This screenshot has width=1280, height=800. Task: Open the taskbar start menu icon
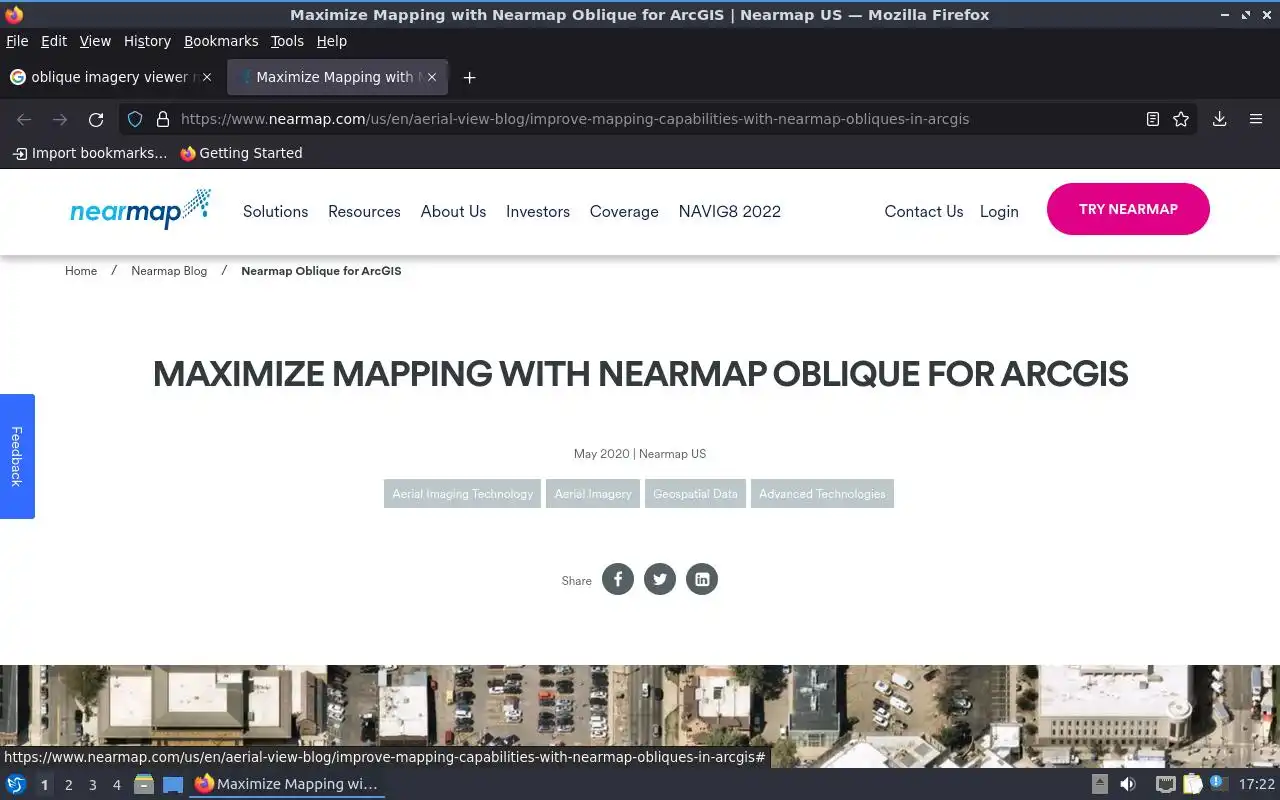(x=15, y=784)
